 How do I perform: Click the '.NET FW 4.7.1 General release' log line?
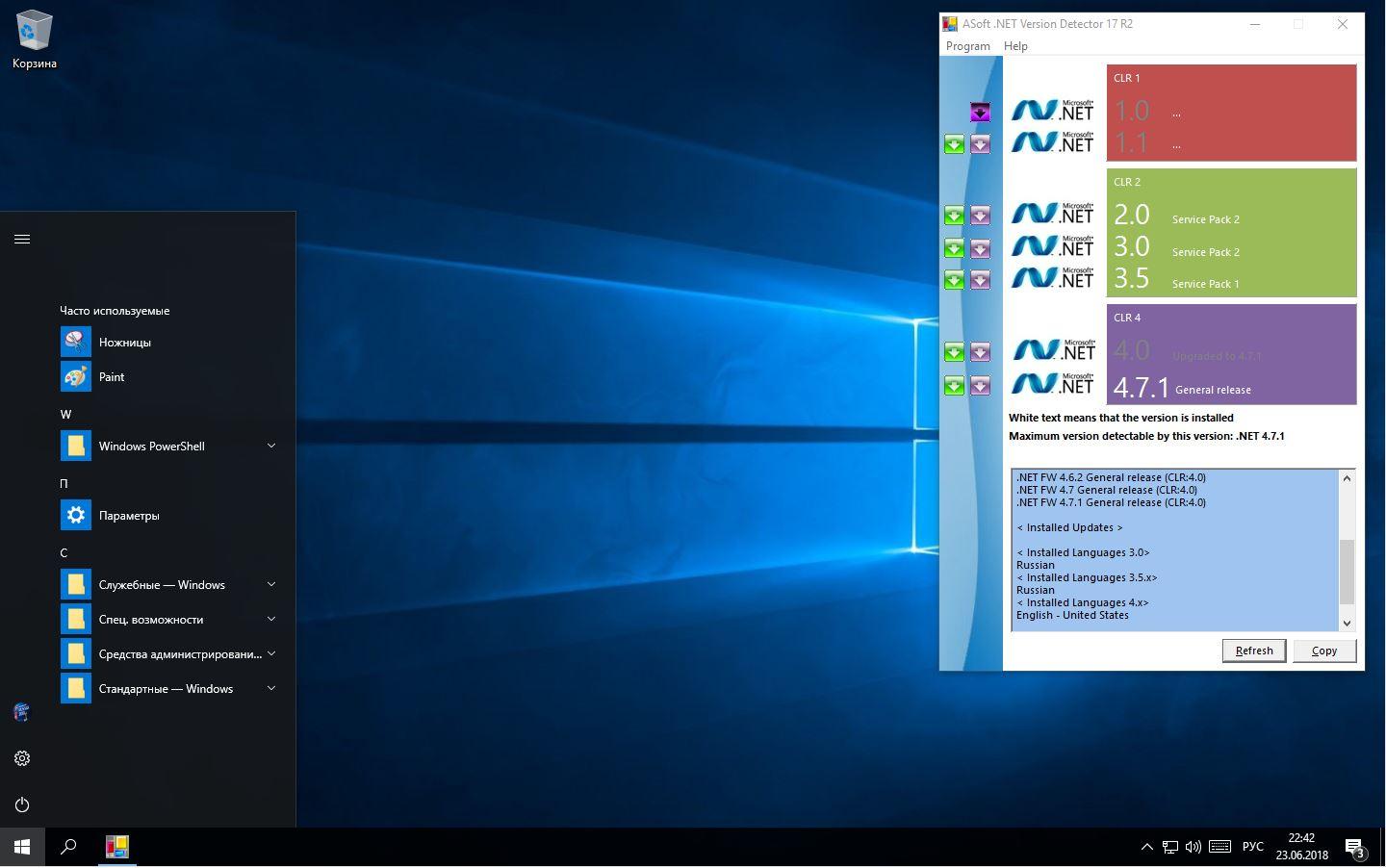click(1111, 502)
